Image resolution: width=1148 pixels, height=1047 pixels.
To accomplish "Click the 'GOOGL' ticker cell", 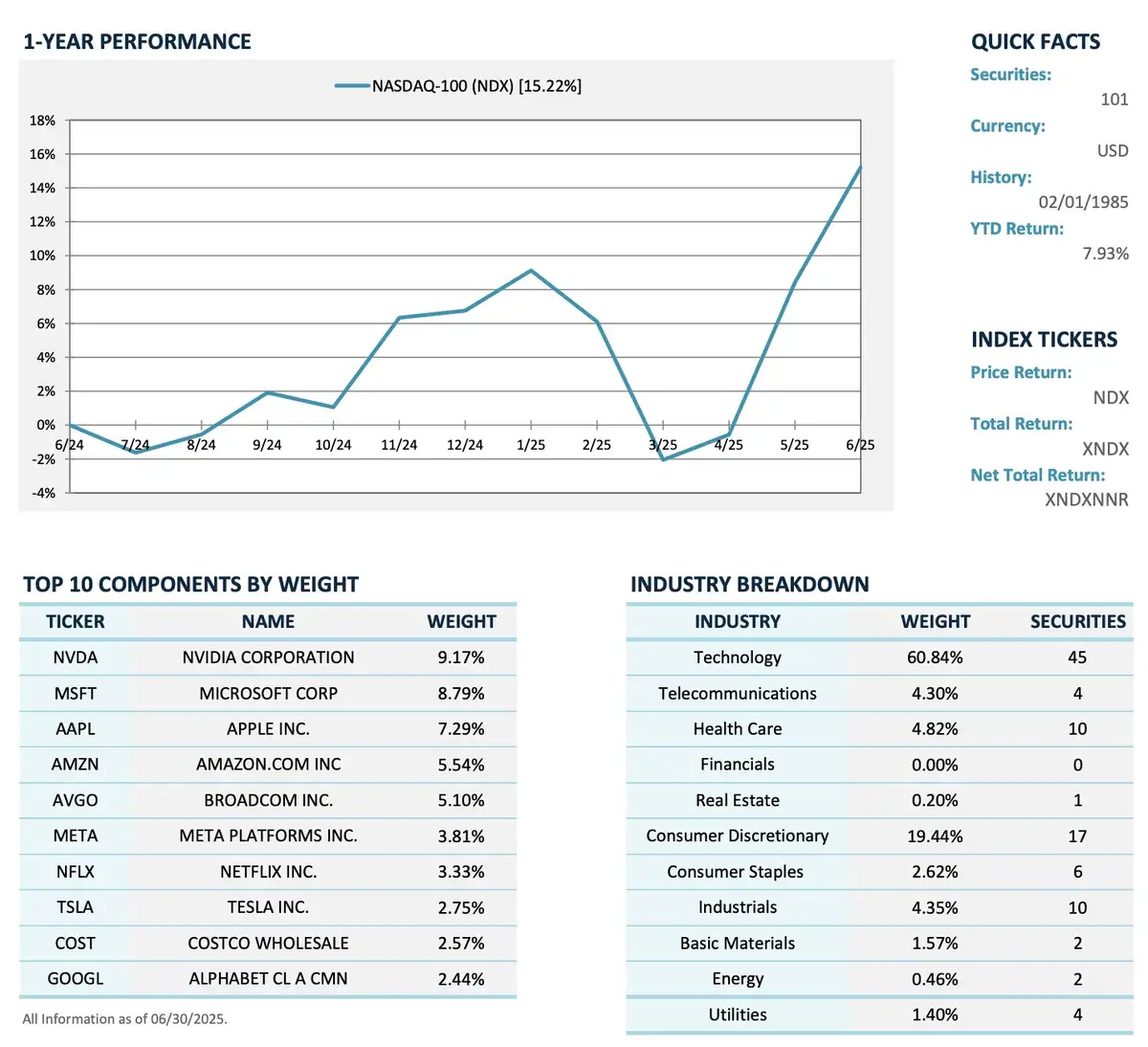I will [x=76, y=979].
